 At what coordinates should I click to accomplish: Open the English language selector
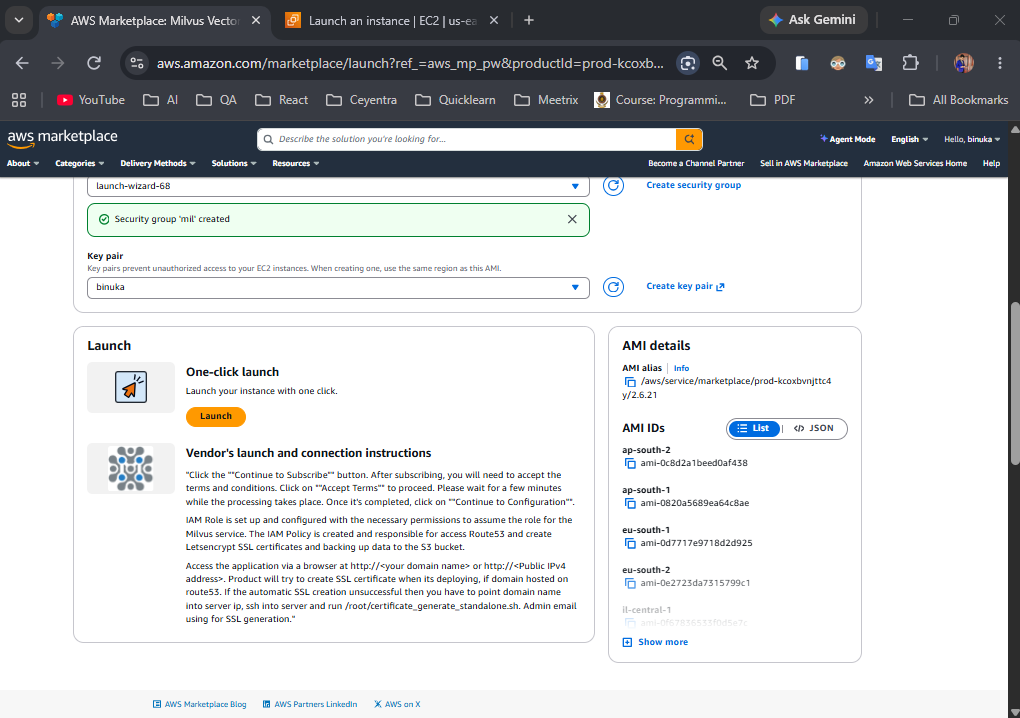tap(909, 139)
